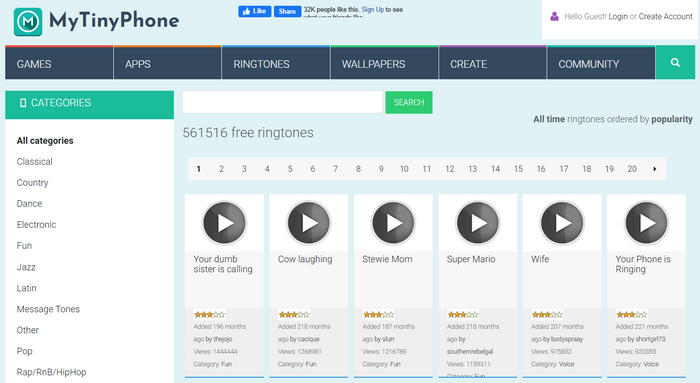Play the Your dumb sister is calling ringtone

coord(224,222)
